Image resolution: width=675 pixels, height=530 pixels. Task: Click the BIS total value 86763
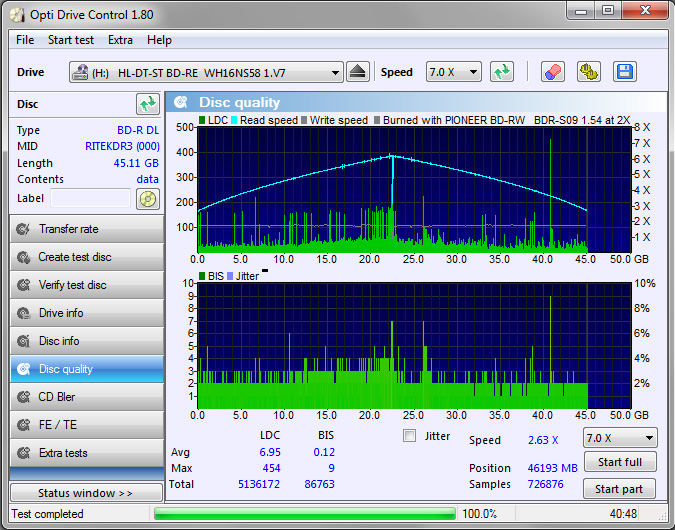coord(319,484)
